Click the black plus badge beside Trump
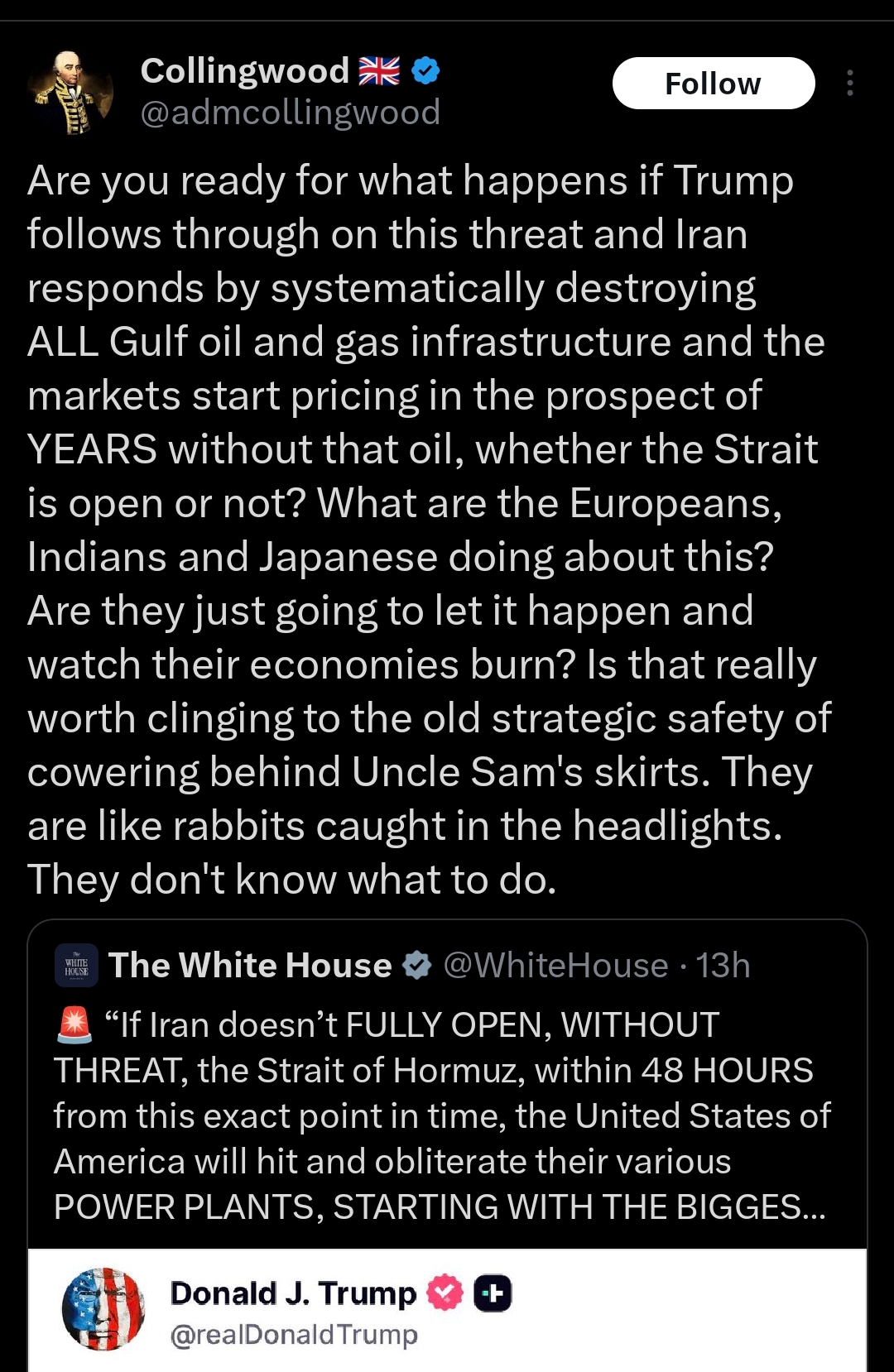The image size is (894, 1372). (493, 1293)
